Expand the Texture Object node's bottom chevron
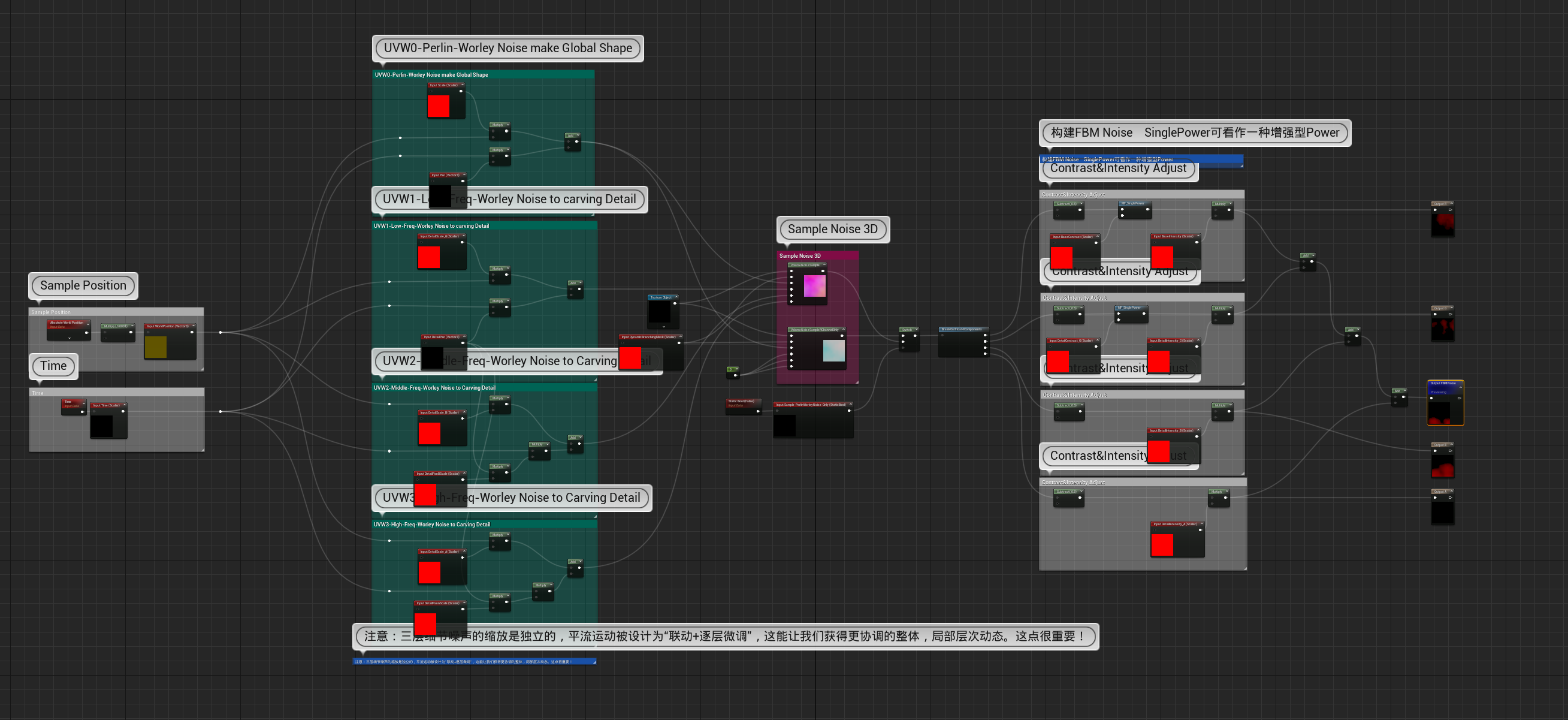 coord(663,327)
